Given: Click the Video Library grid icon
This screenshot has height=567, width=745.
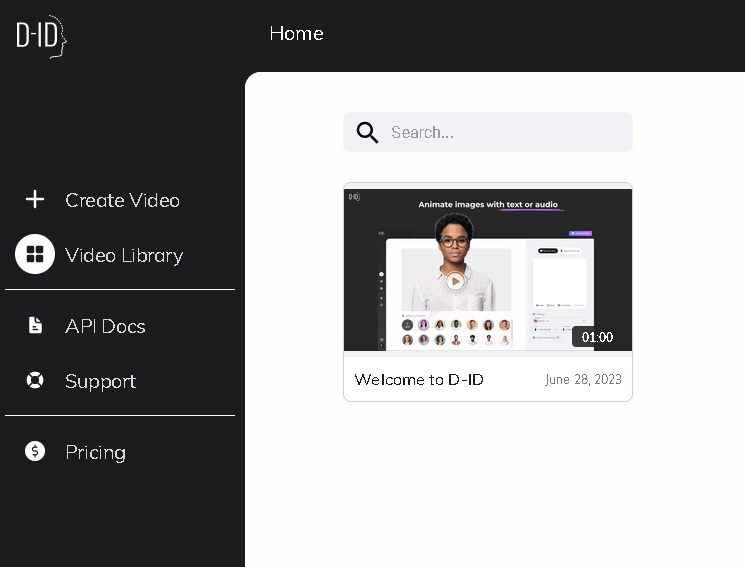Looking at the screenshot, I should 35,254.
